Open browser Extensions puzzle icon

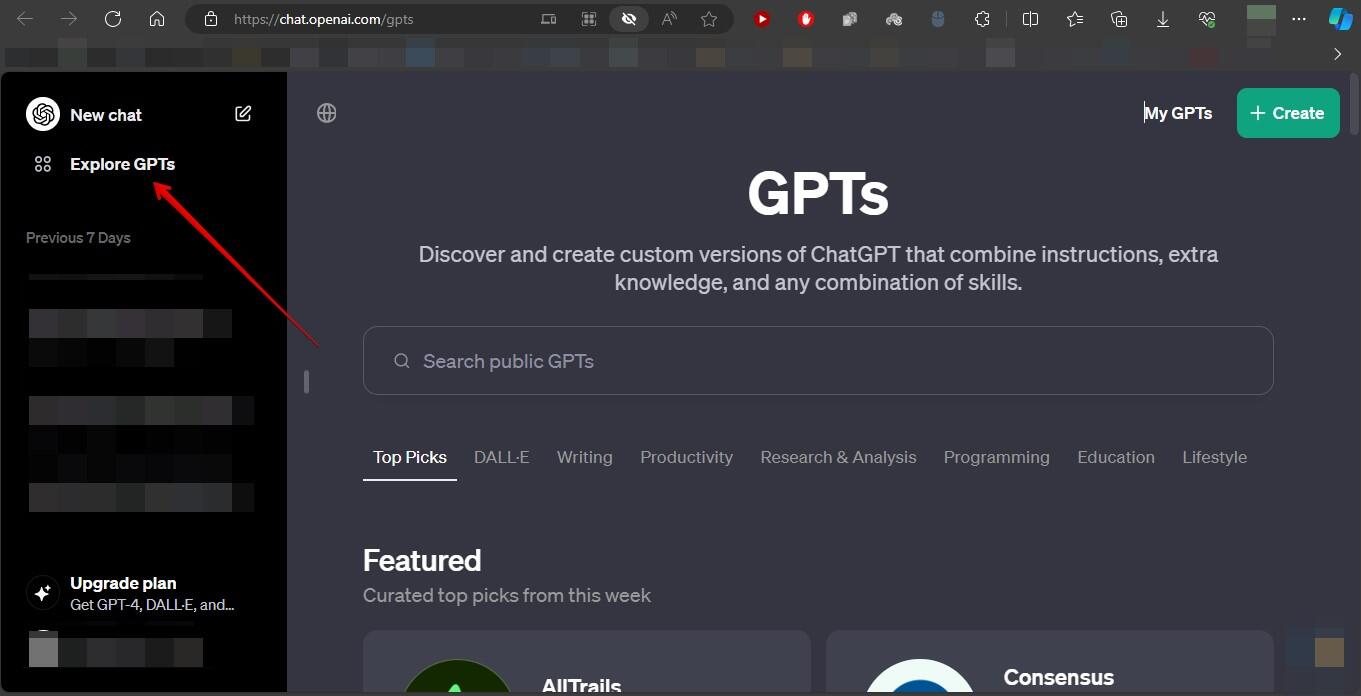tap(982, 19)
